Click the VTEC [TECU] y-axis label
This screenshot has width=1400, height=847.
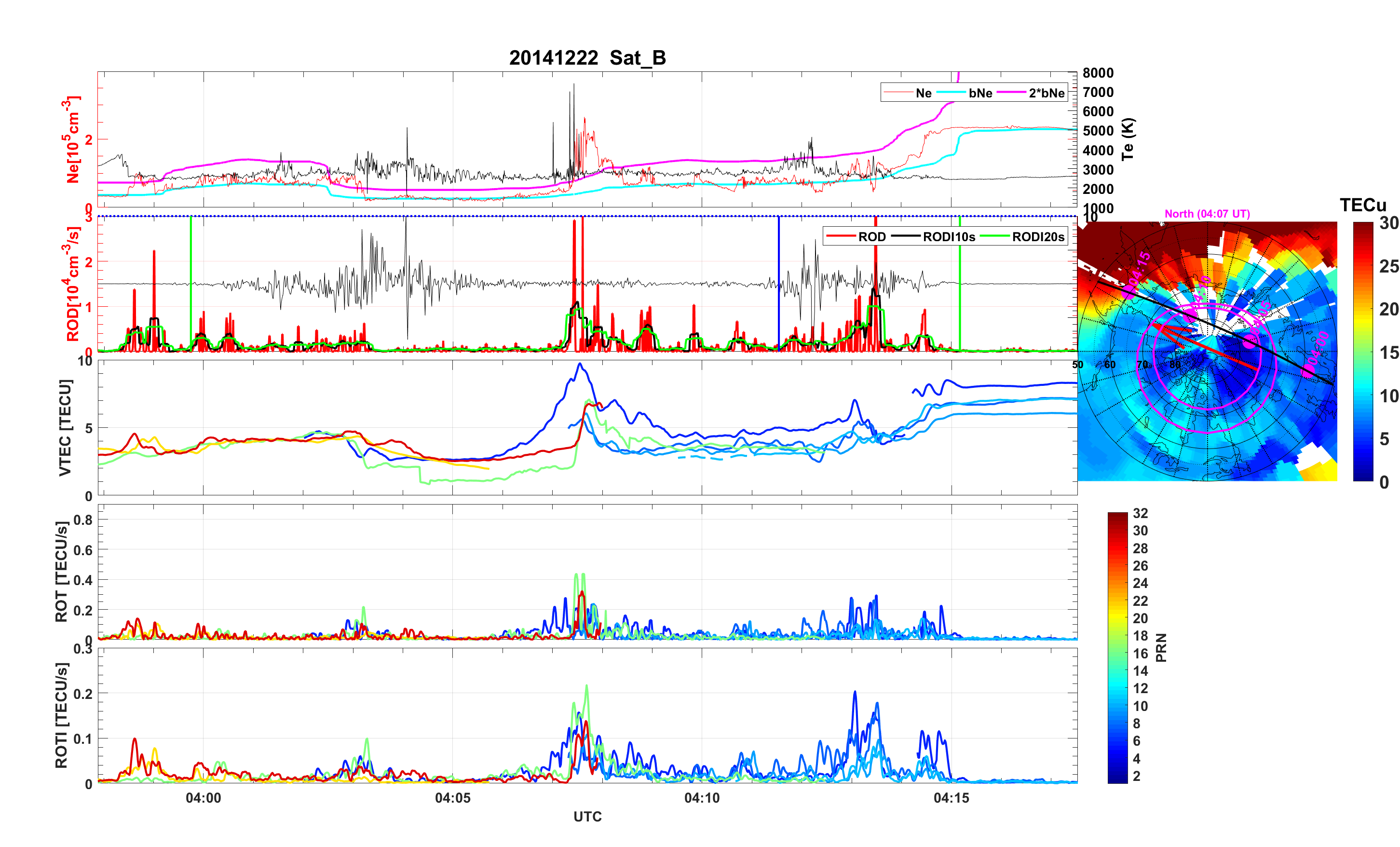tap(65, 427)
